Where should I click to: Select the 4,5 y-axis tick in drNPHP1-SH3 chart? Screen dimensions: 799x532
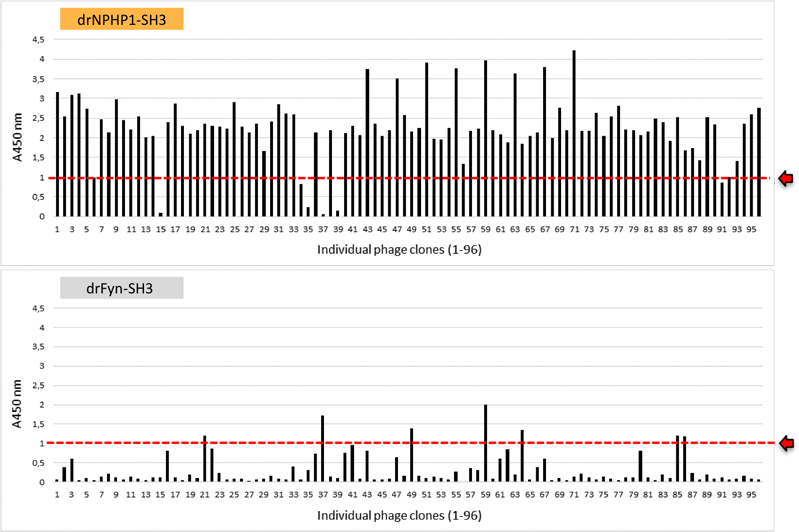coord(39,39)
